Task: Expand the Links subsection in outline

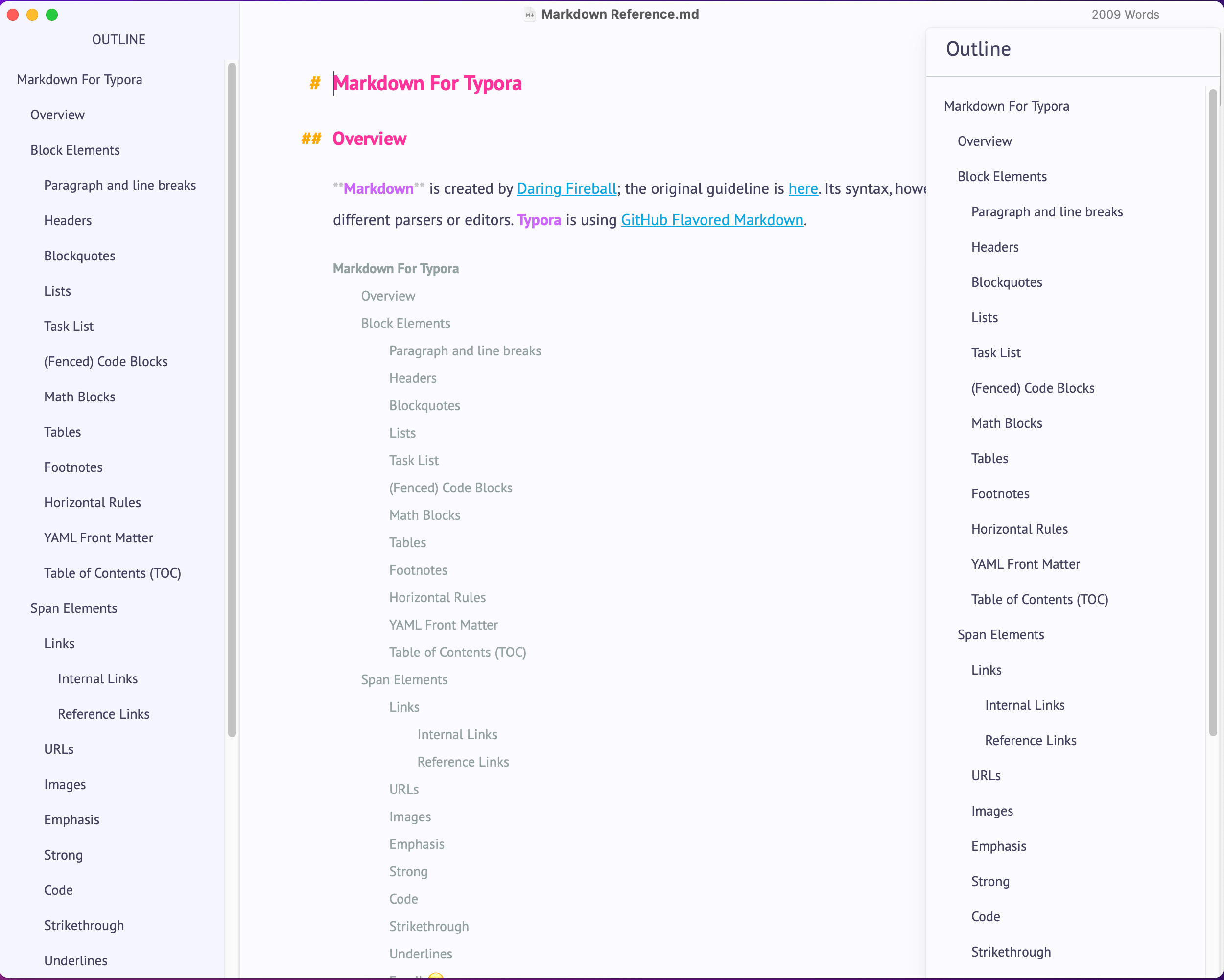Action: tap(60, 643)
